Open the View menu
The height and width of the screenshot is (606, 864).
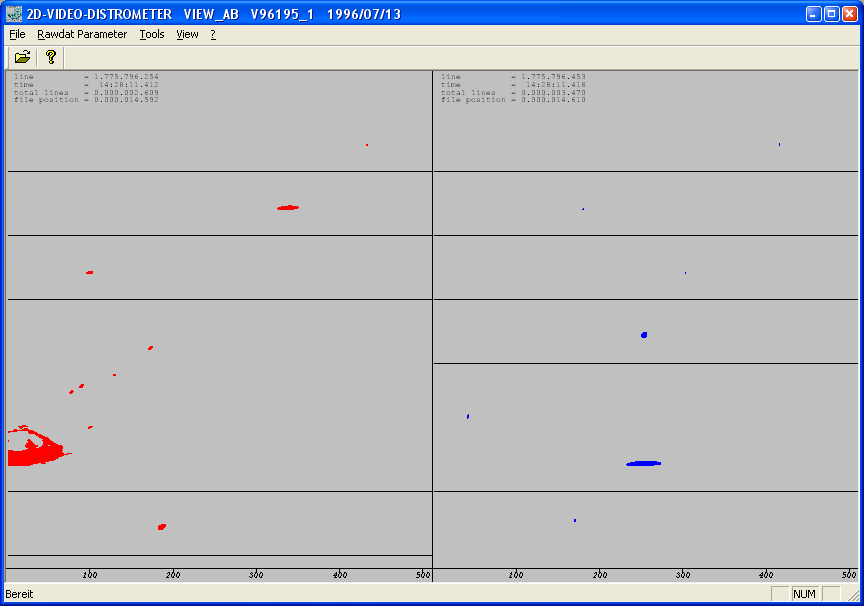(x=187, y=34)
